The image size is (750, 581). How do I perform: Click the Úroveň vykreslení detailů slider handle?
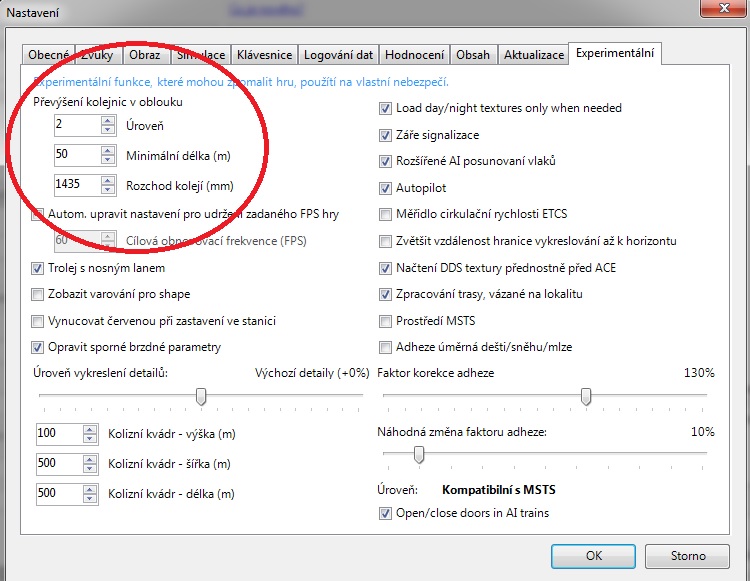(201, 397)
